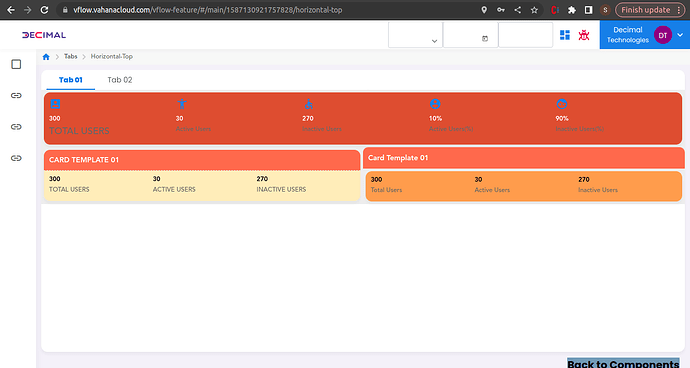
Task: Select the second link icon in sidebar
Action: (16, 127)
